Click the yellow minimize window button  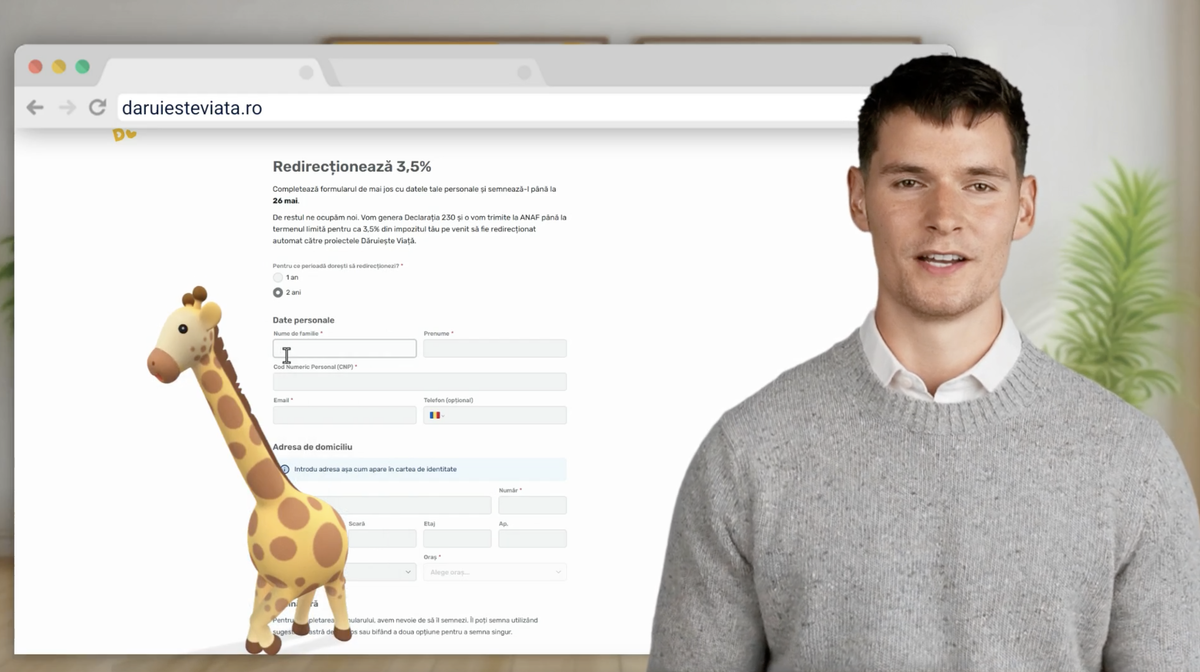[59, 67]
